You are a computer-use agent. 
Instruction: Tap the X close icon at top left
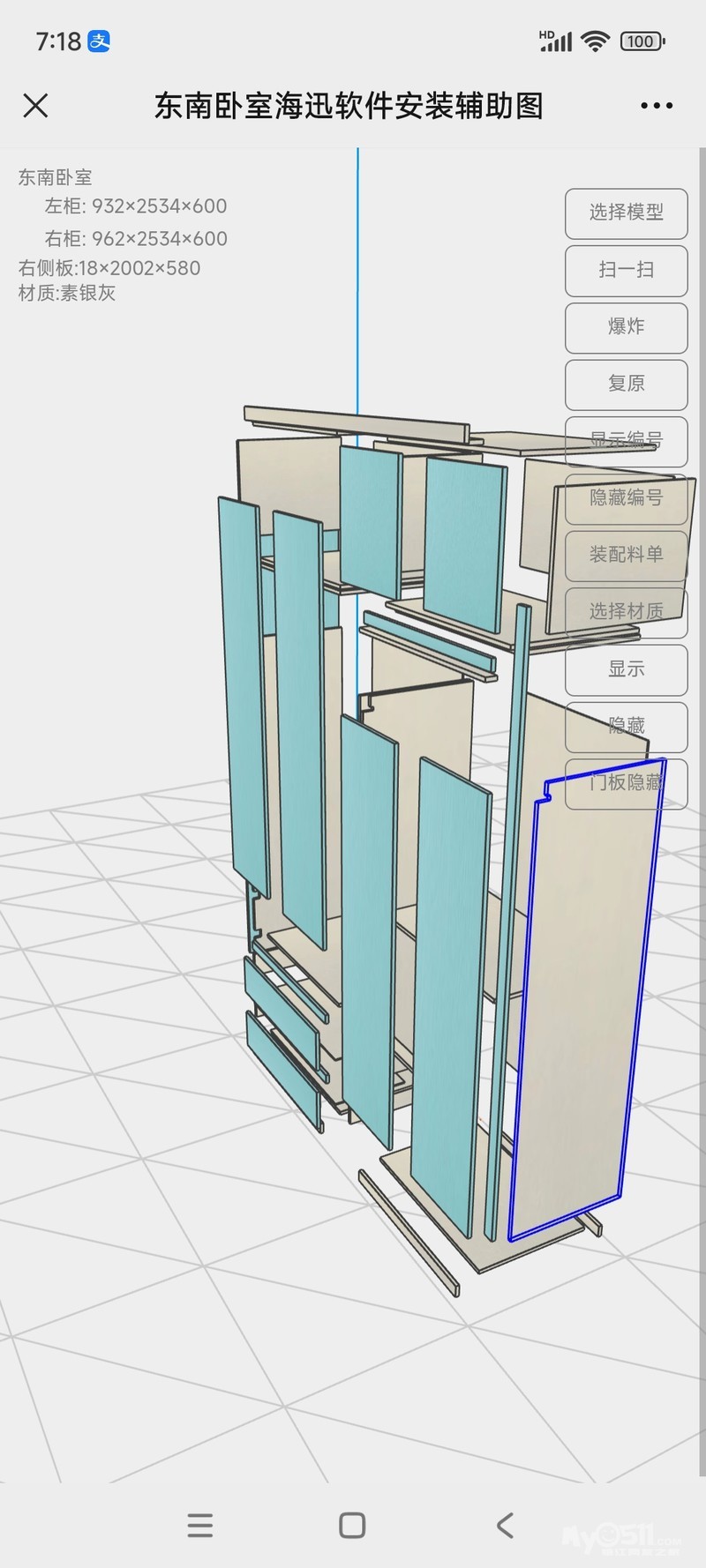(35, 106)
